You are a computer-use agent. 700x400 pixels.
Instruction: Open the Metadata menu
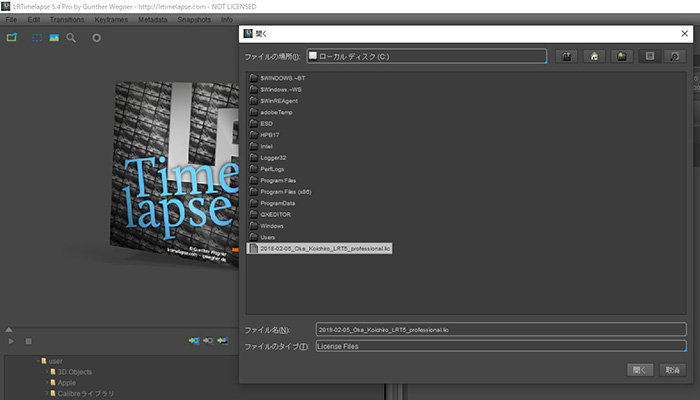(x=153, y=20)
